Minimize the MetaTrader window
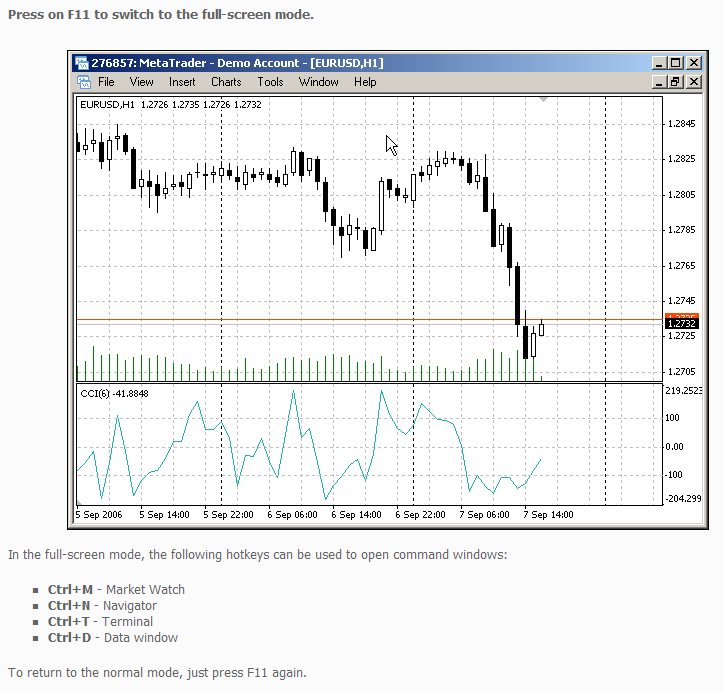 tap(659, 63)
